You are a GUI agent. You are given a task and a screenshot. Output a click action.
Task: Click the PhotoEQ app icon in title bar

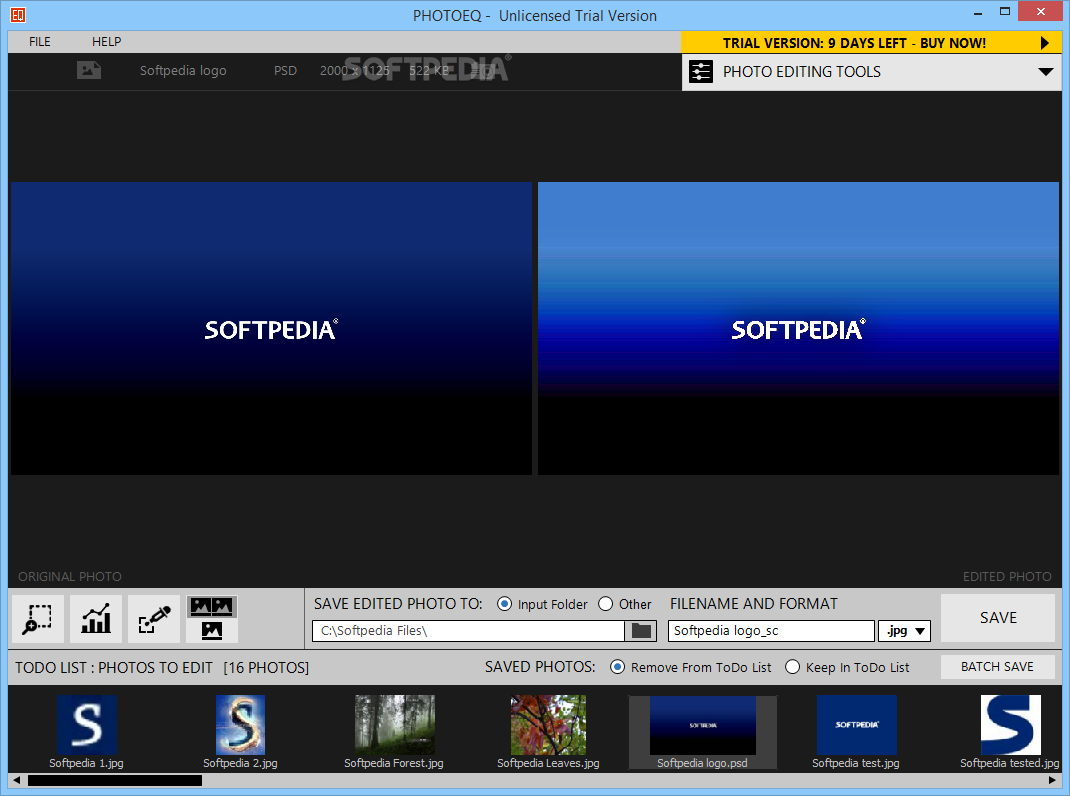18,14
